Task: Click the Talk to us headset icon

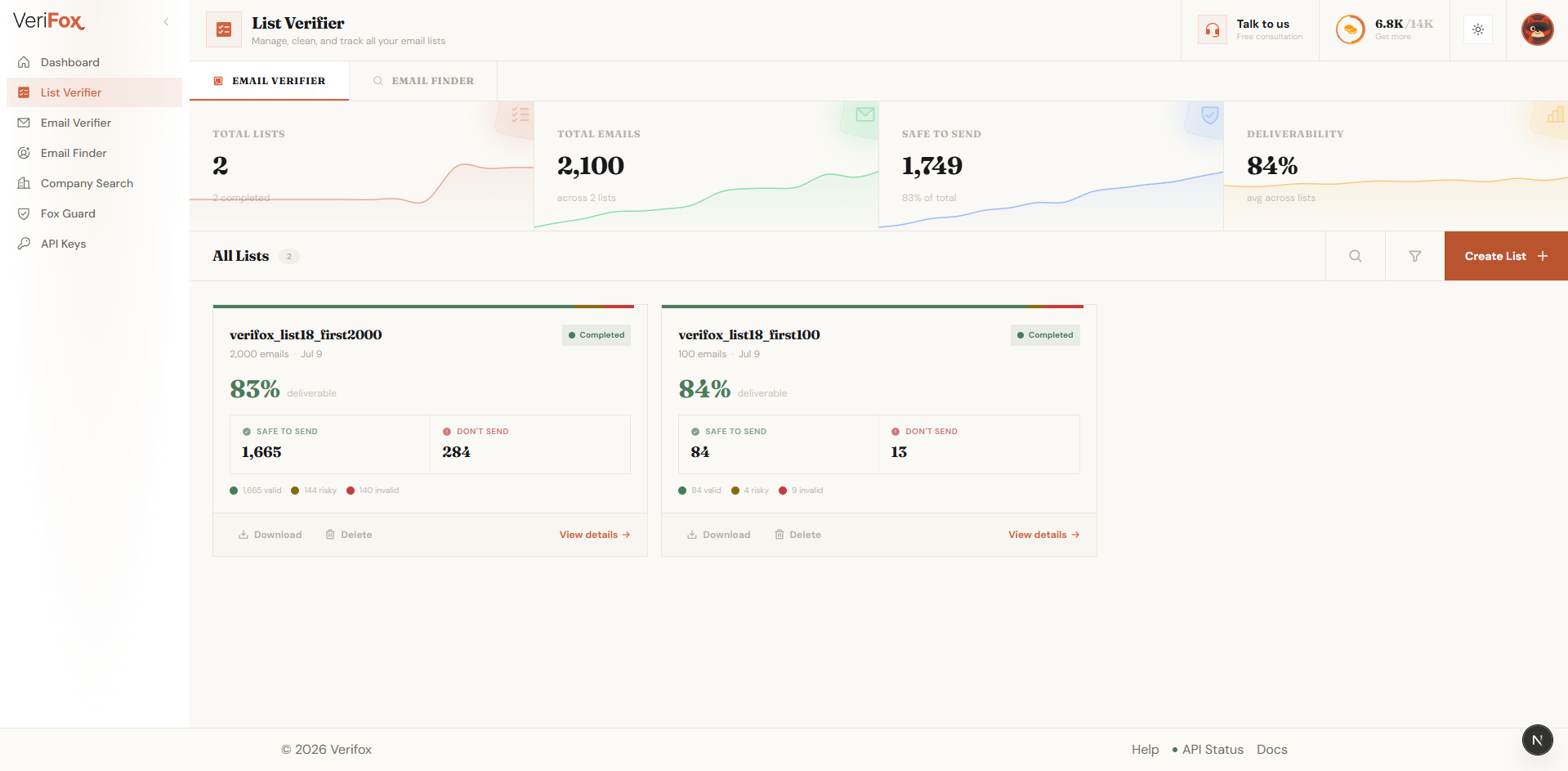Action: [x=1213, y=29]
